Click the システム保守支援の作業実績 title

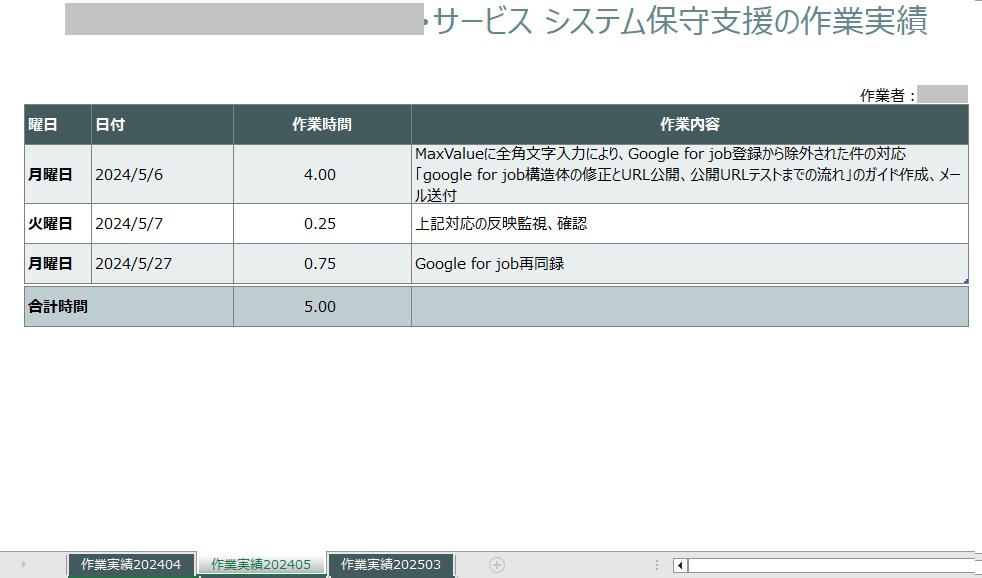coord(736,20)
